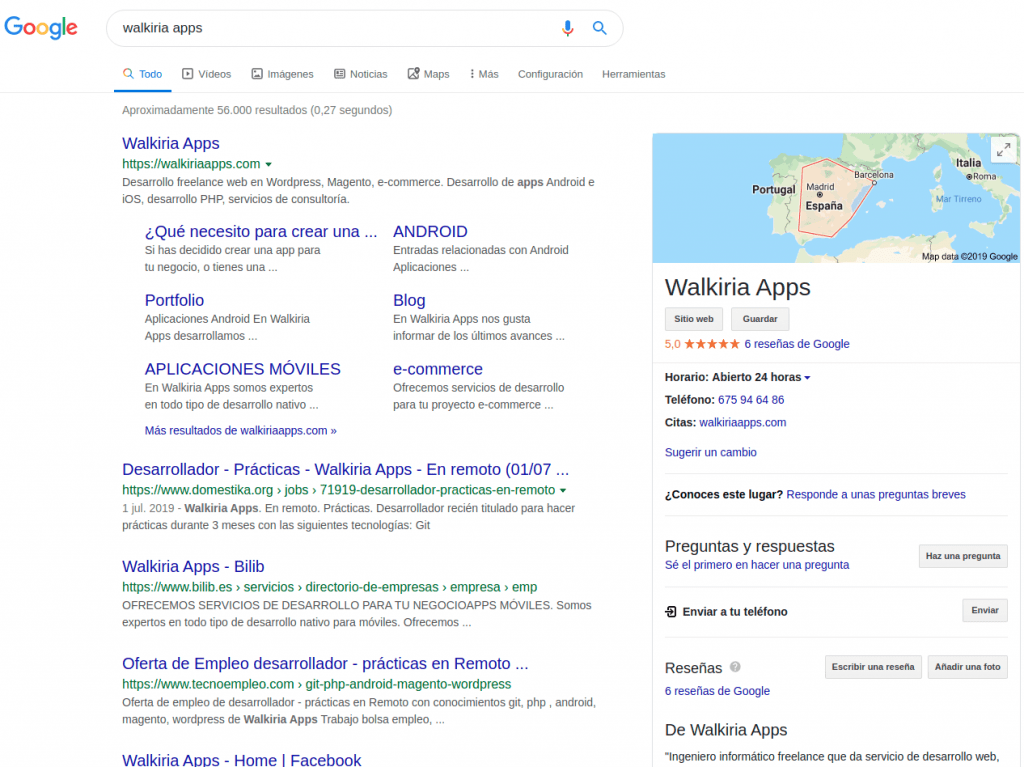1024x767 pixels.
Task: Call phone number 675 94 64 86
Action: (751, 400)
